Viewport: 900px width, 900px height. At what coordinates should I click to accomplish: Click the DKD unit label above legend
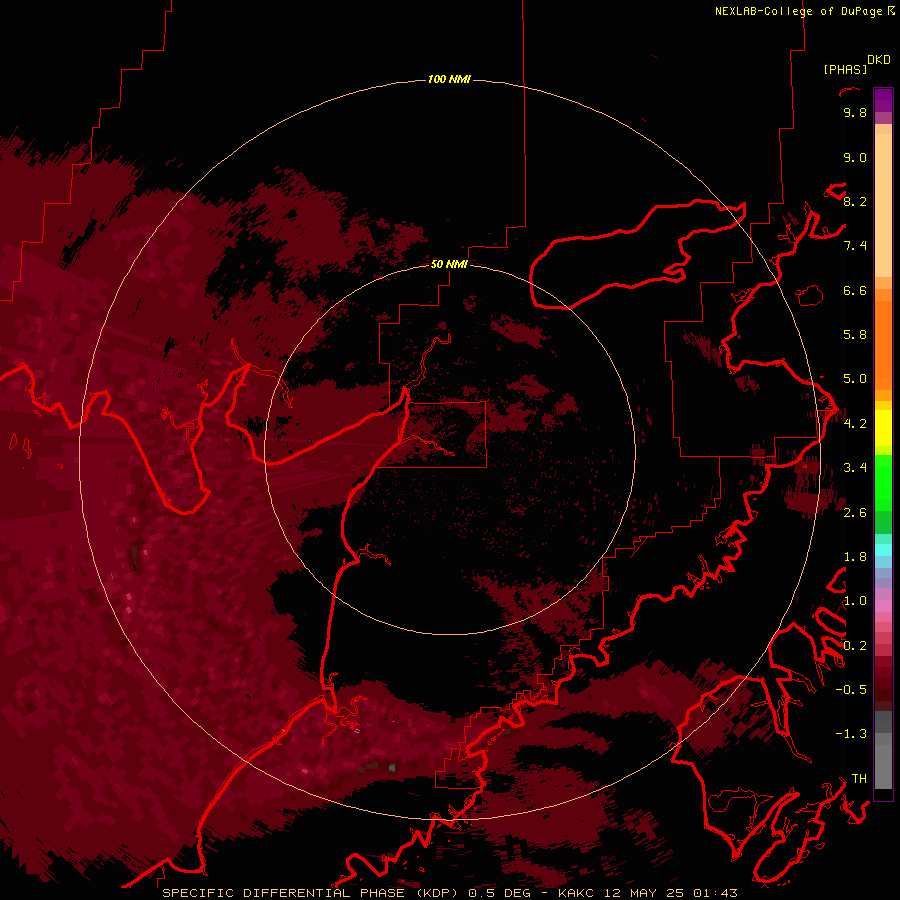[879, 60]
